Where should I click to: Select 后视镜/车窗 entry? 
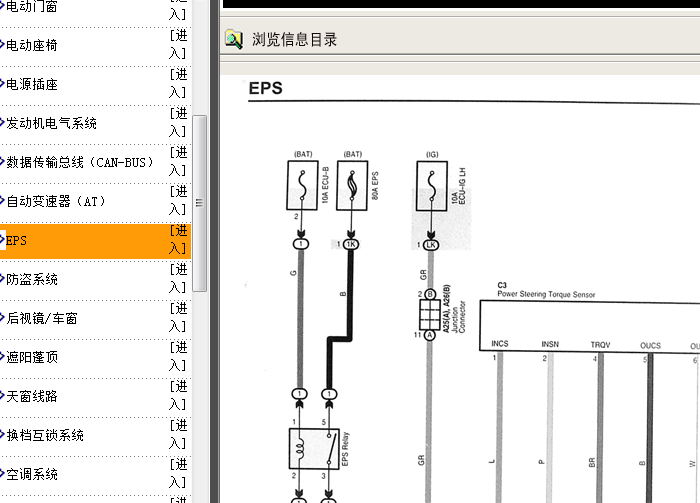coord(42,318)
